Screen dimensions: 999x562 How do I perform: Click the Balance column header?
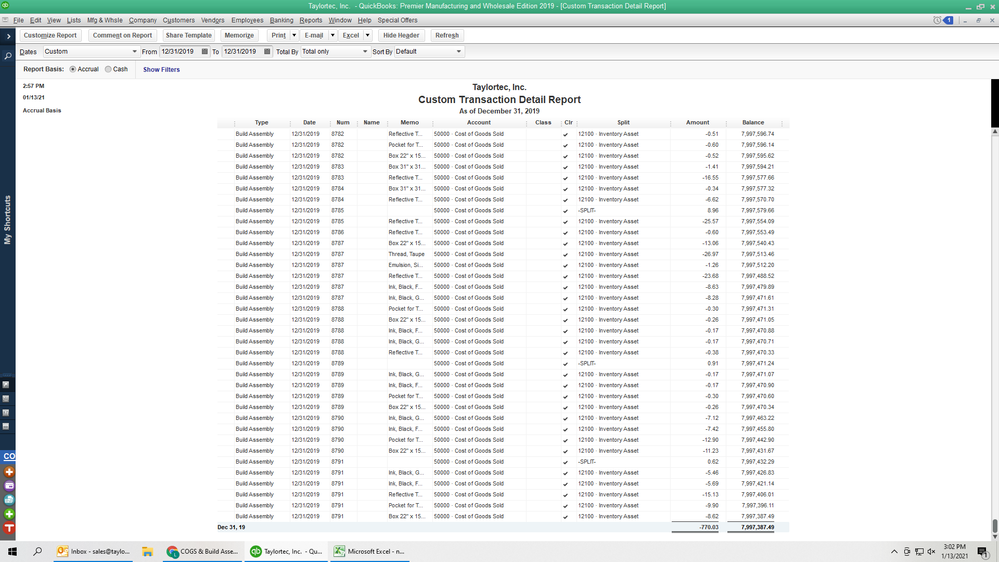pyautogui.click(x=753, y=122)
